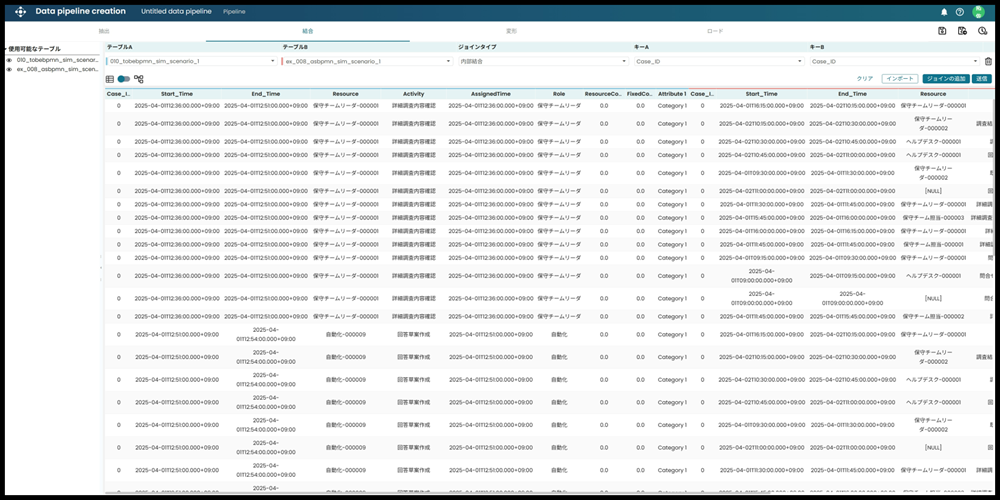Switch to the ロード tab
Screen dimensions: 1000x500
pos(715,31)
